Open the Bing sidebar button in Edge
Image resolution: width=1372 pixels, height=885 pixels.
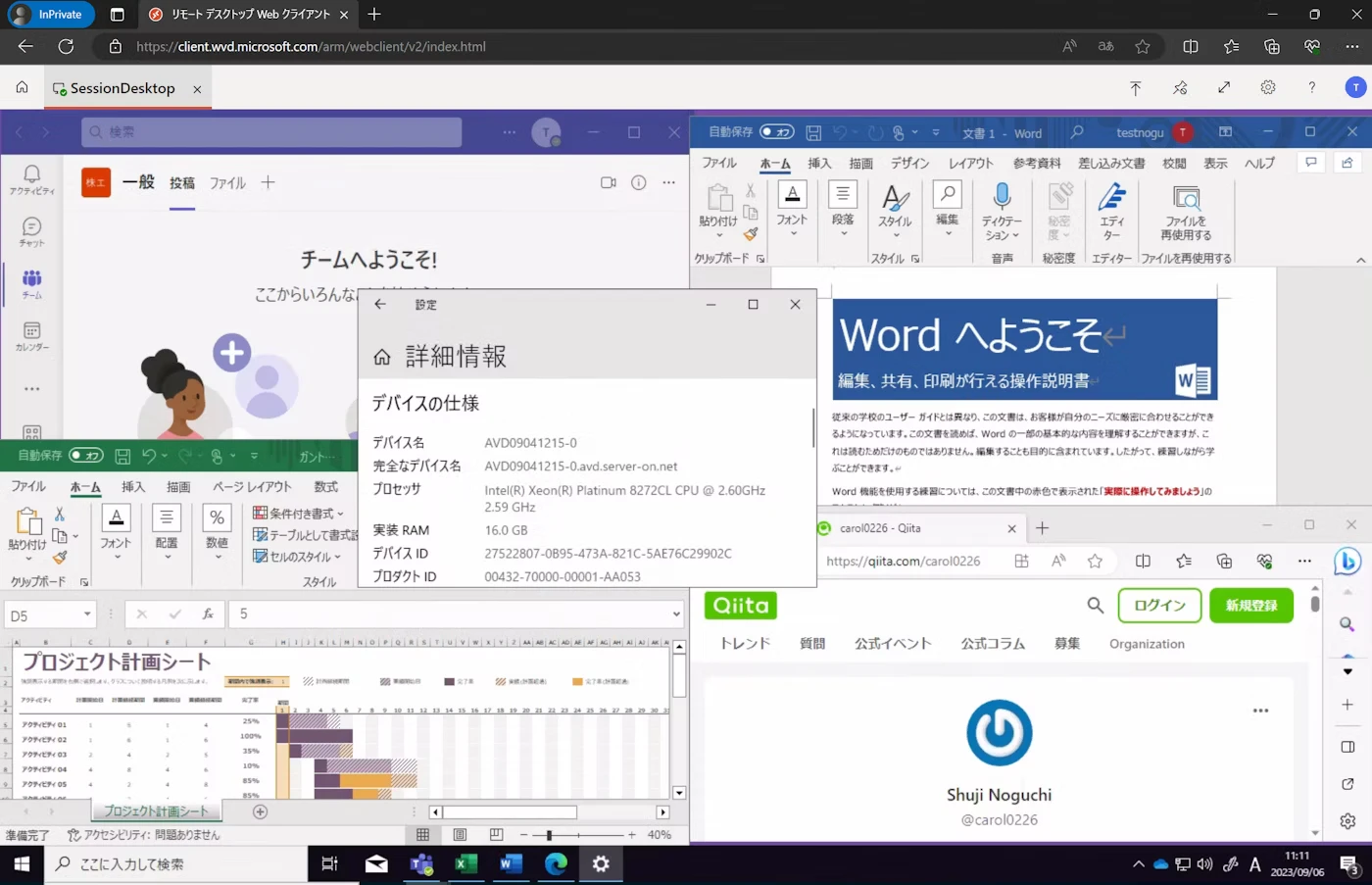click(1348, 562)
